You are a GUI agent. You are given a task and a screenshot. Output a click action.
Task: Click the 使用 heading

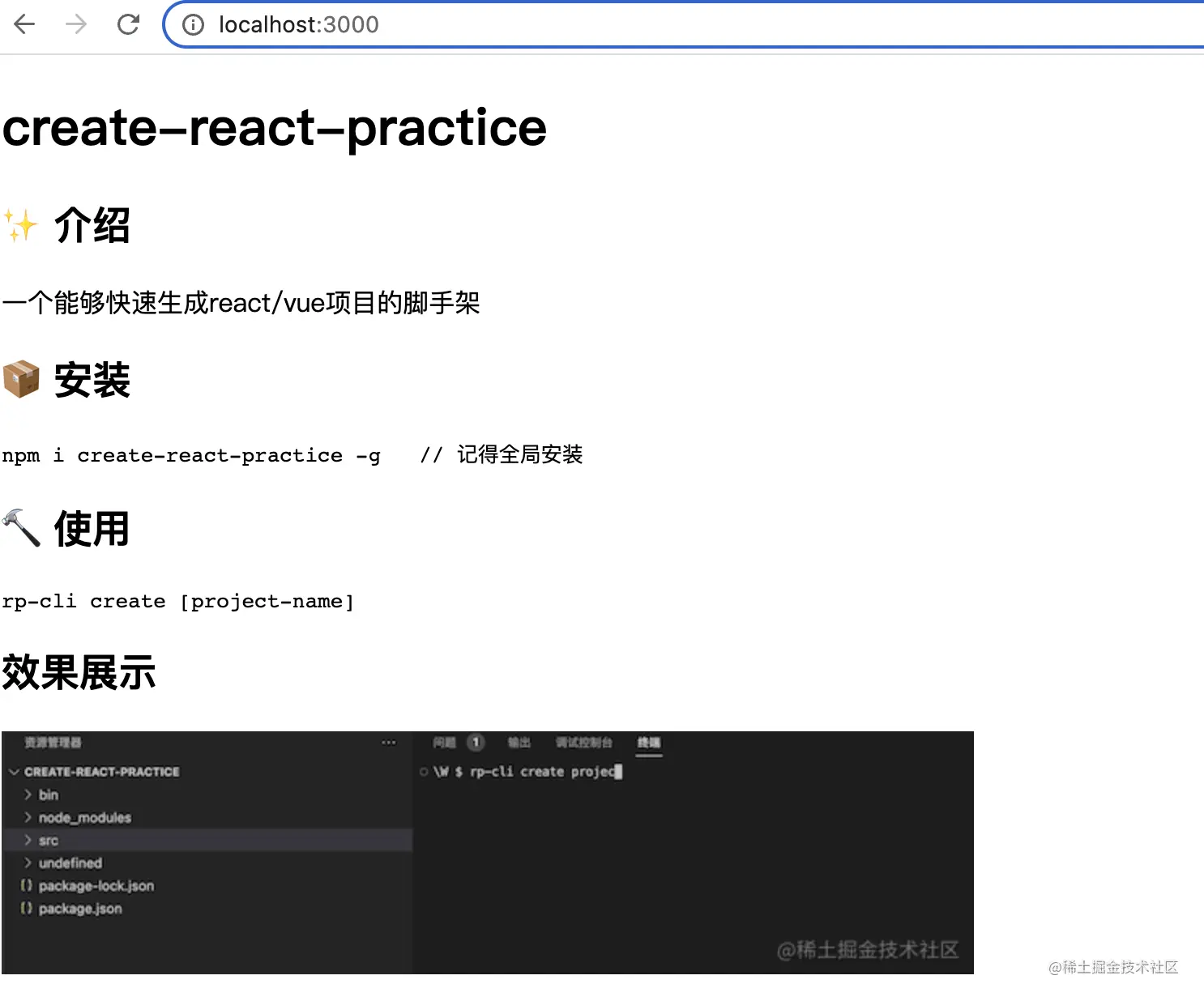tap(92, 529)
